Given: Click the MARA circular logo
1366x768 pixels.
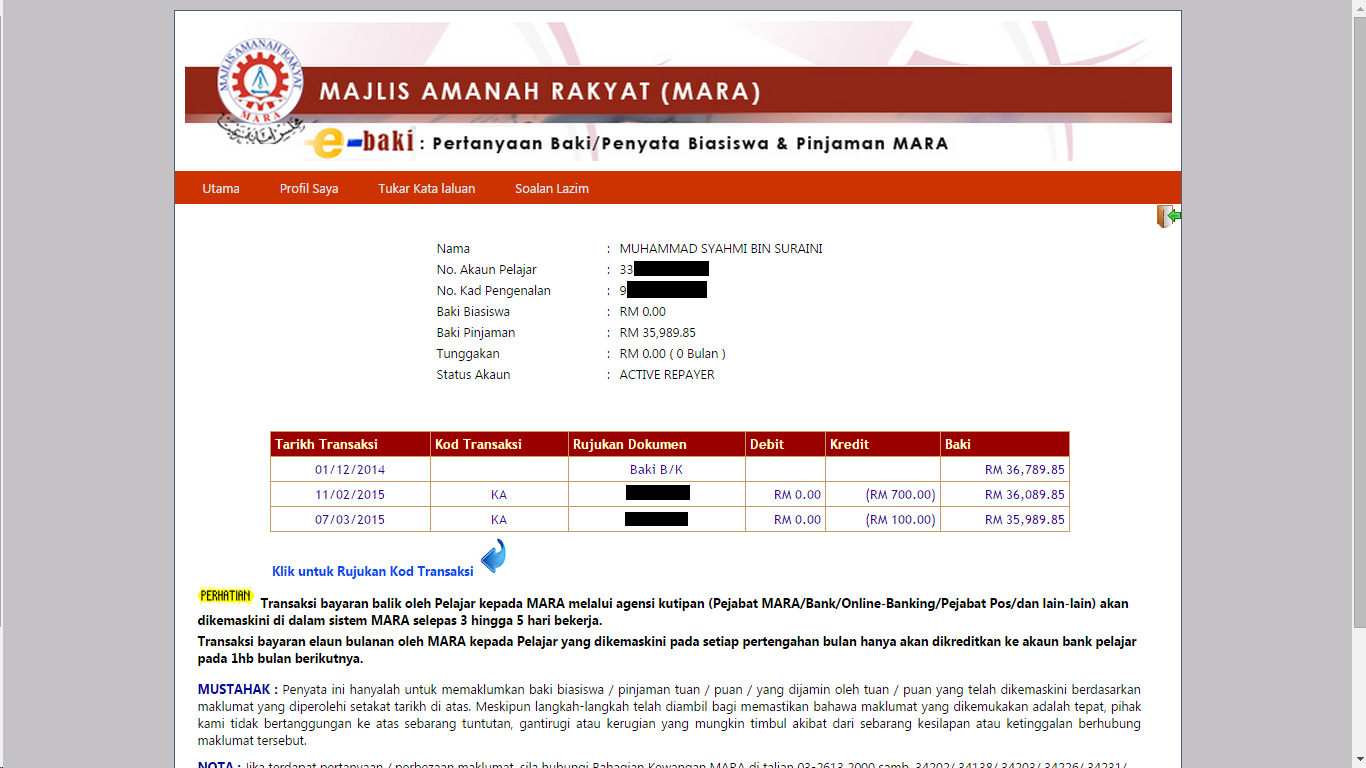Looking at the screenshot, I should pos(260,81).
